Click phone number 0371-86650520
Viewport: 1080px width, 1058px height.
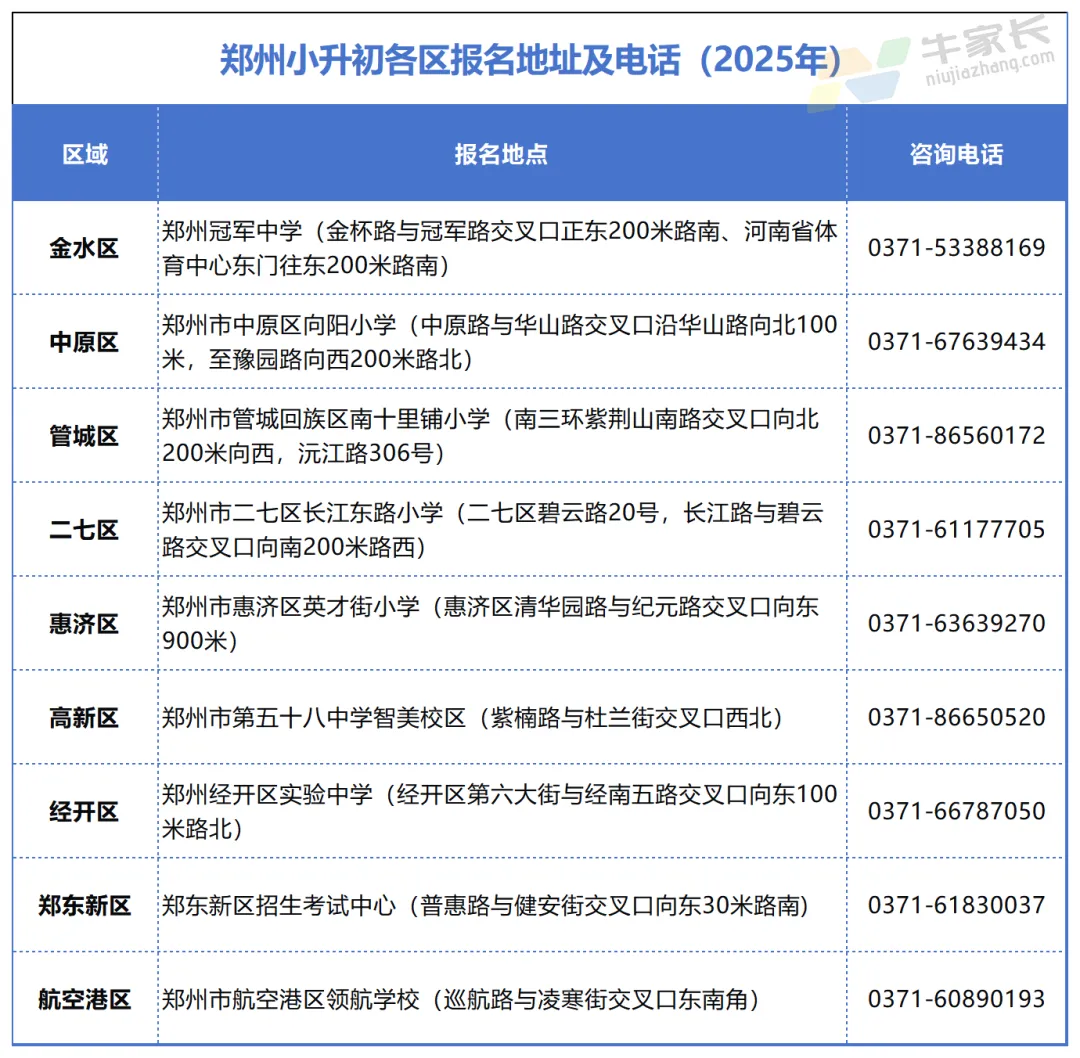957,717
